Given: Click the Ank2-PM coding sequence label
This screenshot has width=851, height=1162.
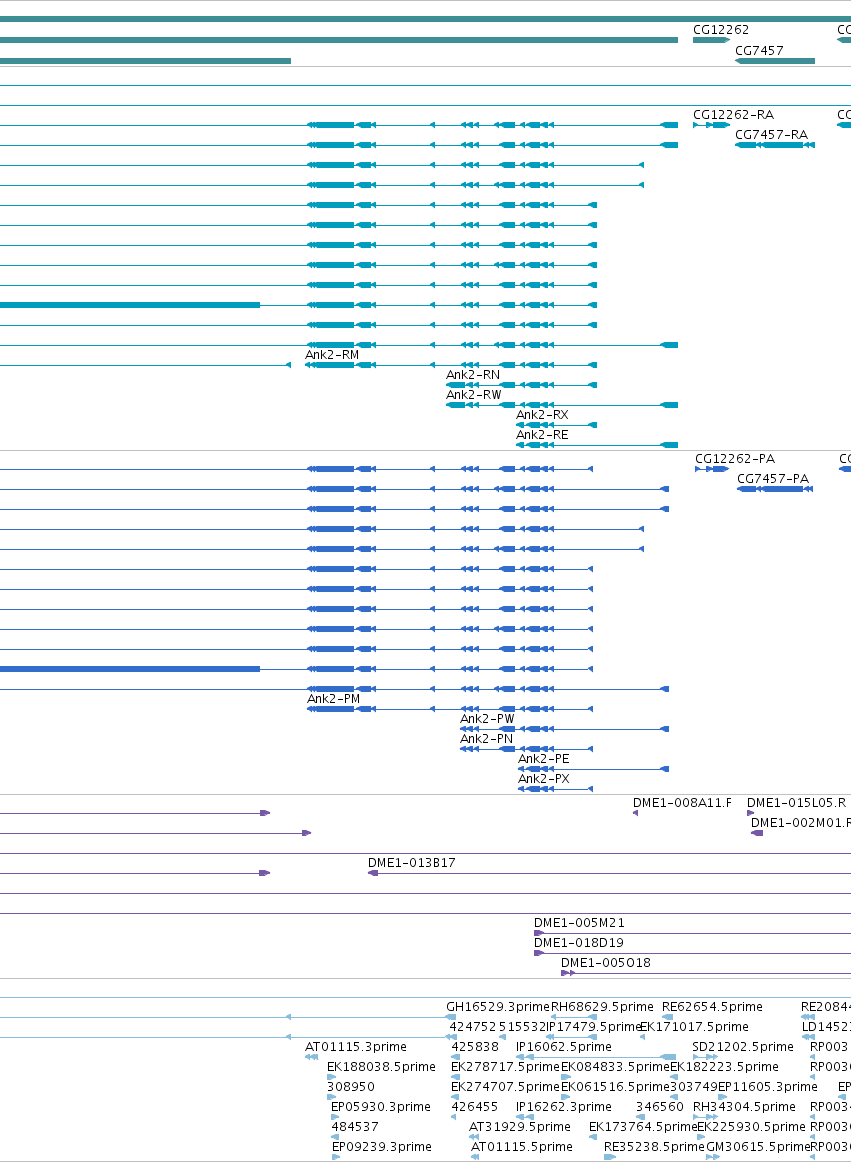Looking at the screenshot, I should 334,698.
